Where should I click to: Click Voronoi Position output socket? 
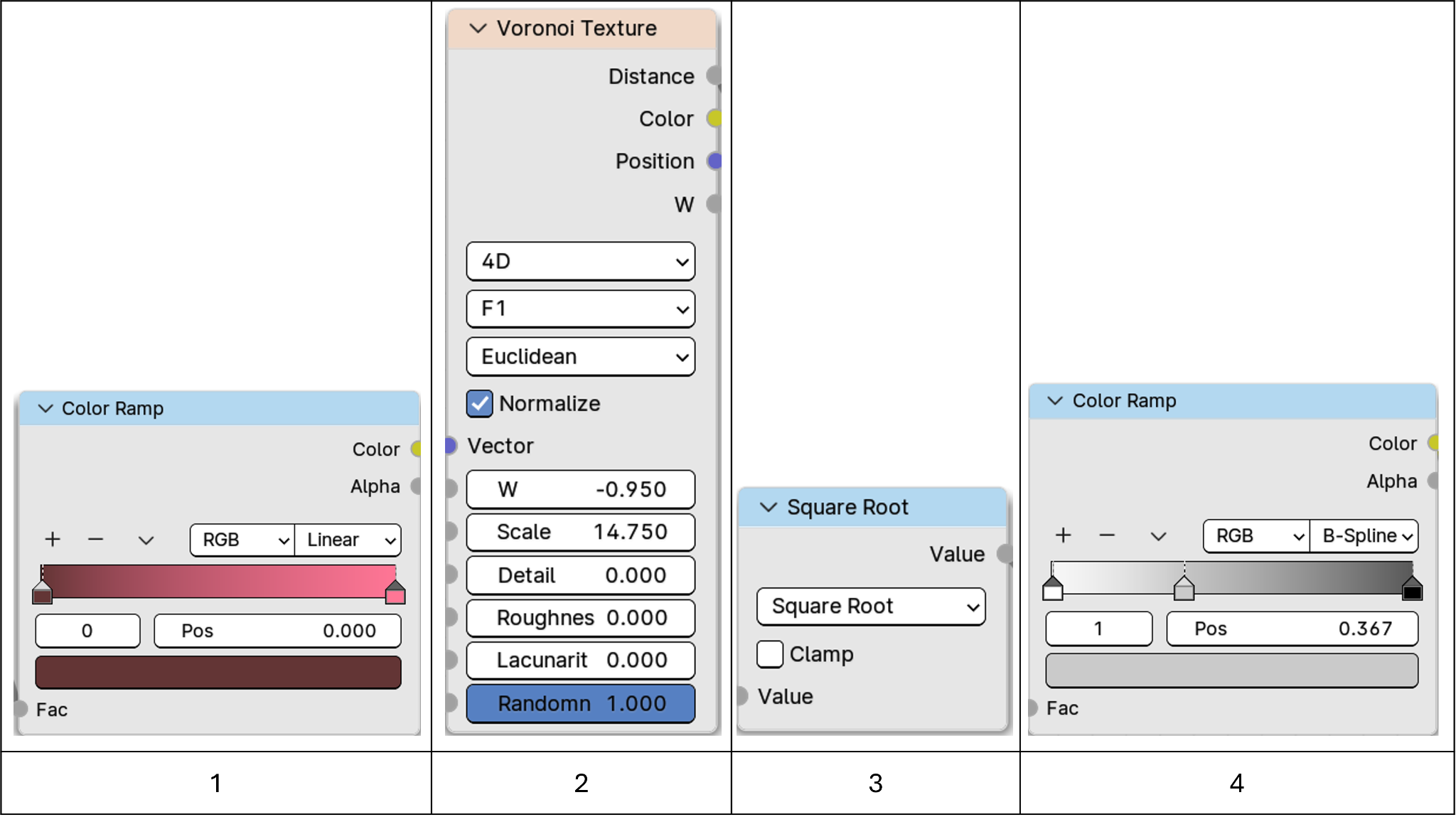(x=714, y=161)
